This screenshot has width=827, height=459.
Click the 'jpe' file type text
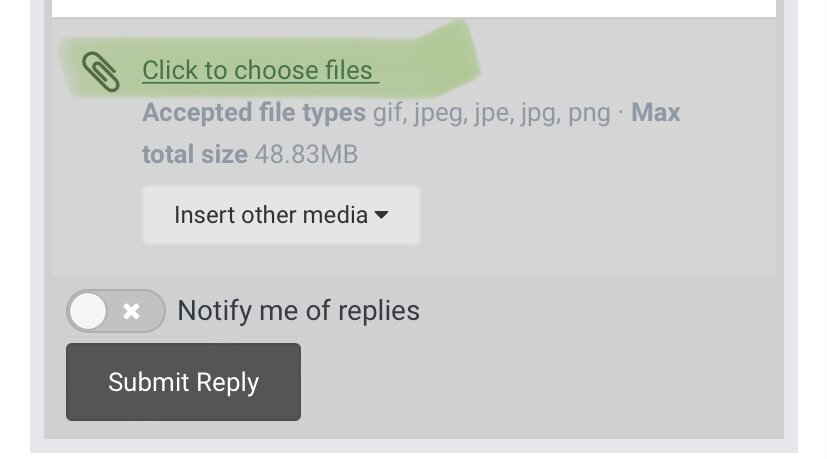click(489, 113)
